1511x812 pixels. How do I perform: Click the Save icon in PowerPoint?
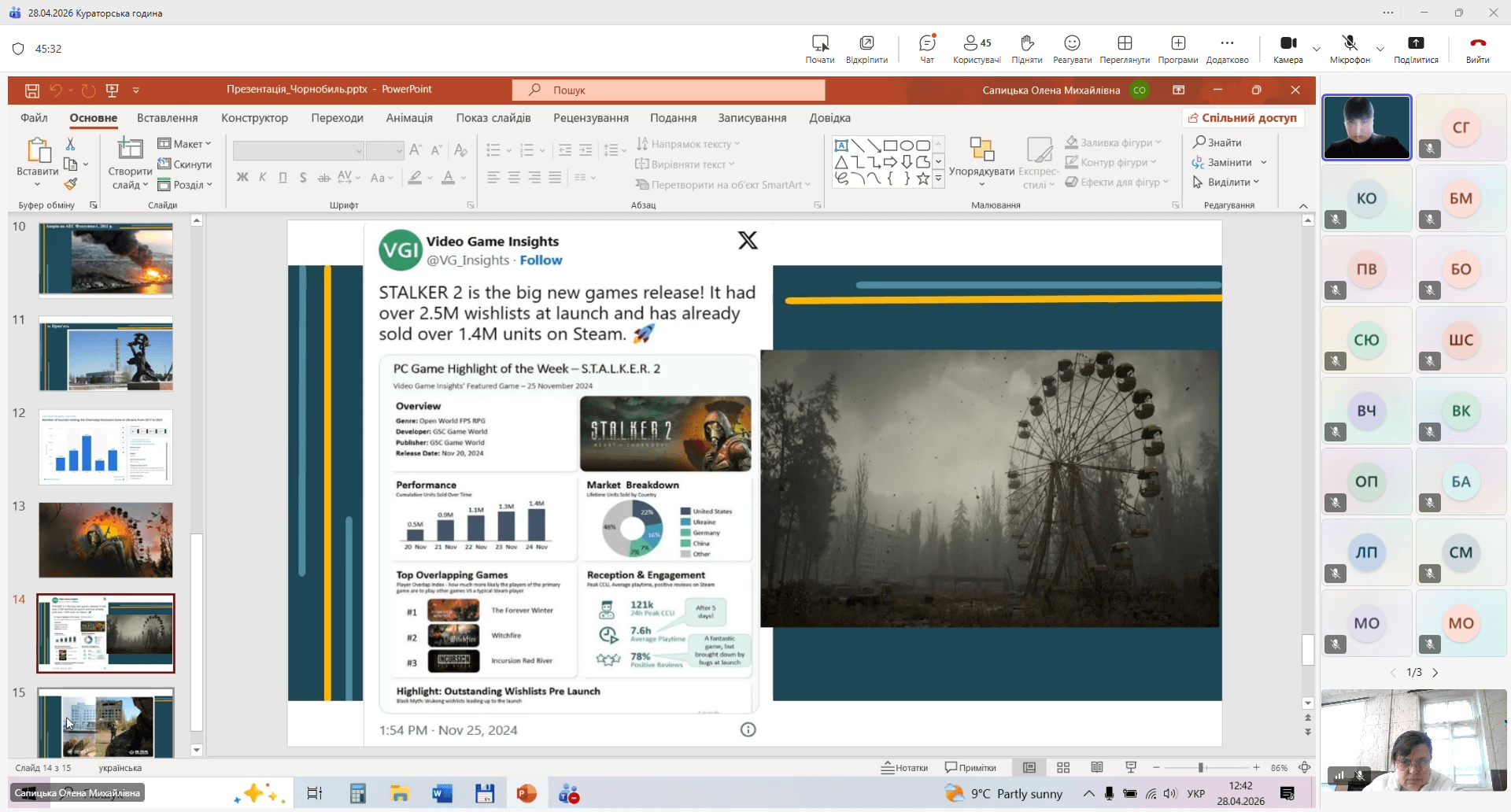pos(32,90)
